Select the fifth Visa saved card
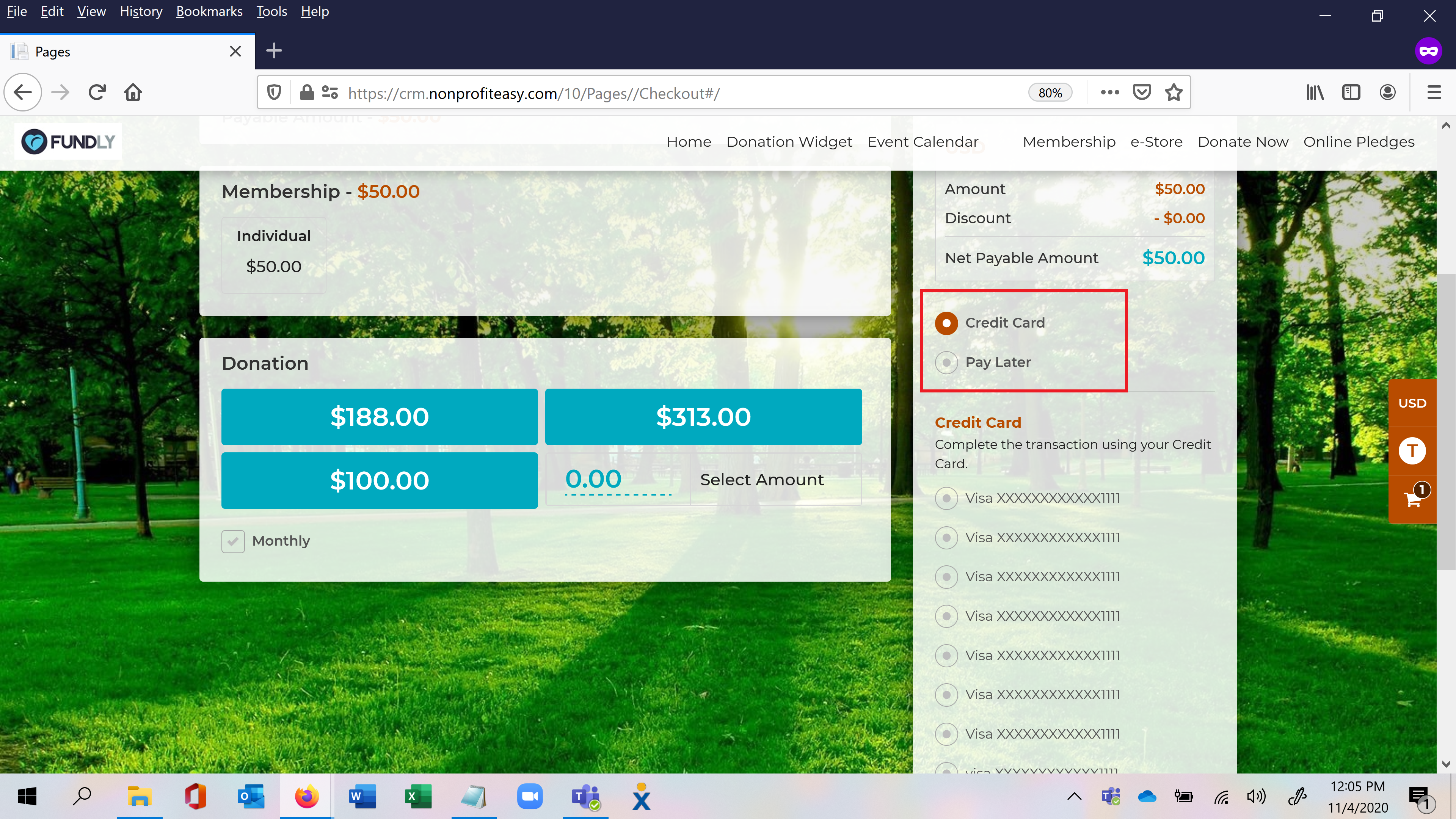 pos(946,656)
